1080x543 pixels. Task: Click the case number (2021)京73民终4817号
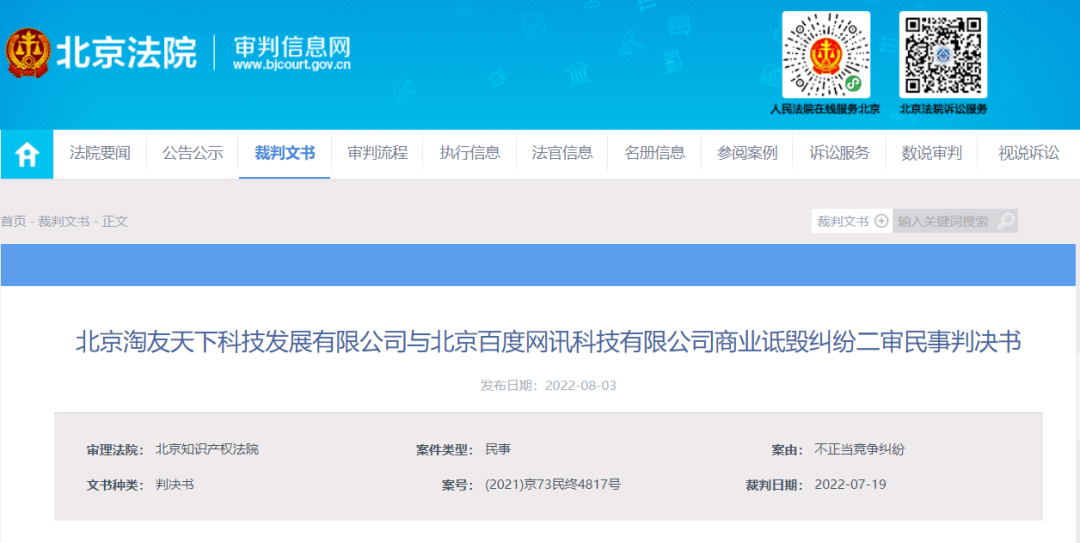[x=553, y=484]
